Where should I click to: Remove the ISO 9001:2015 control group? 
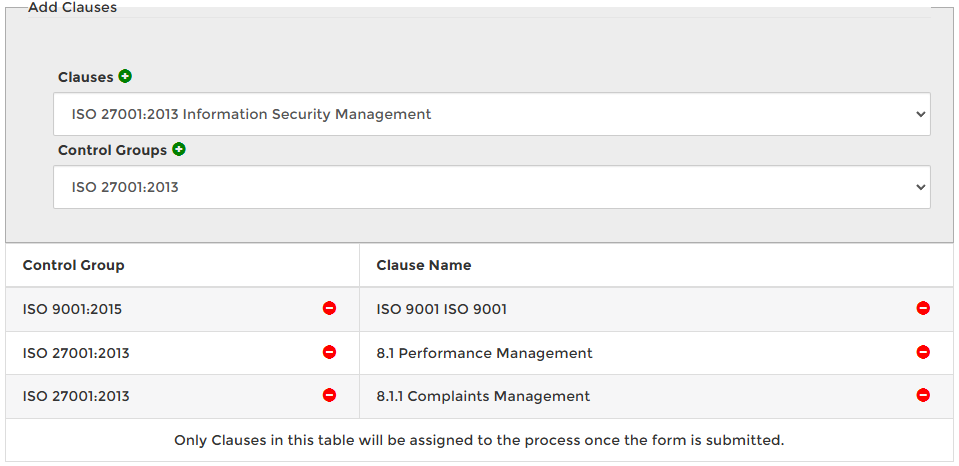329,308
